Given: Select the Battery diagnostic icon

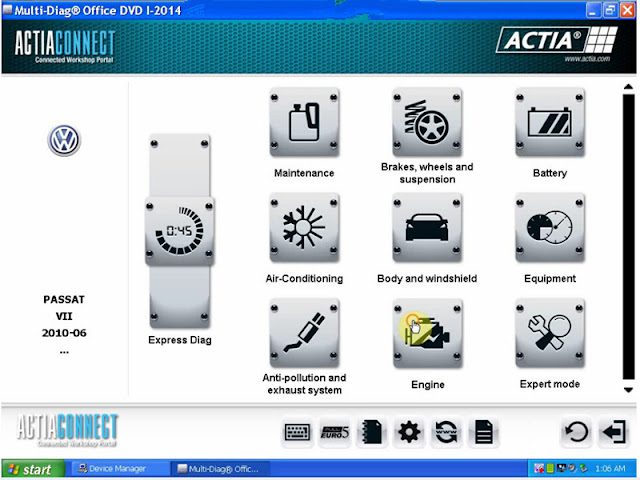Looking at the screenshot, I should pos(549,122).
